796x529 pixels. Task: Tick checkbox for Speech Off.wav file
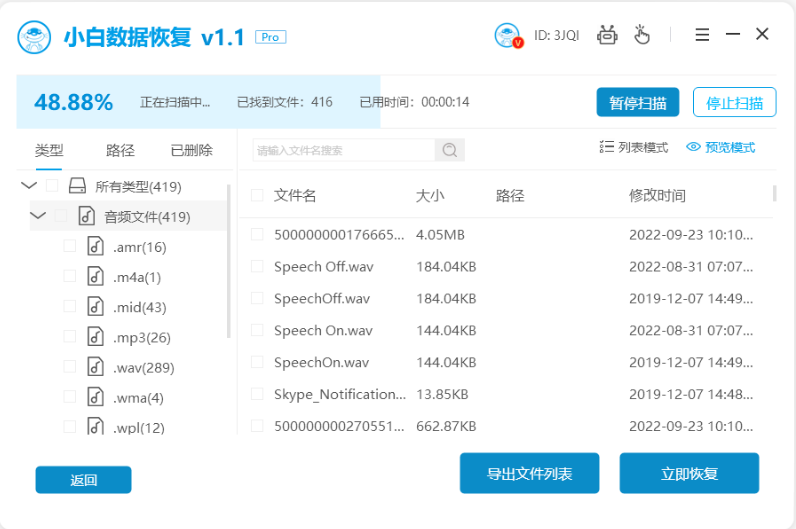257,267
